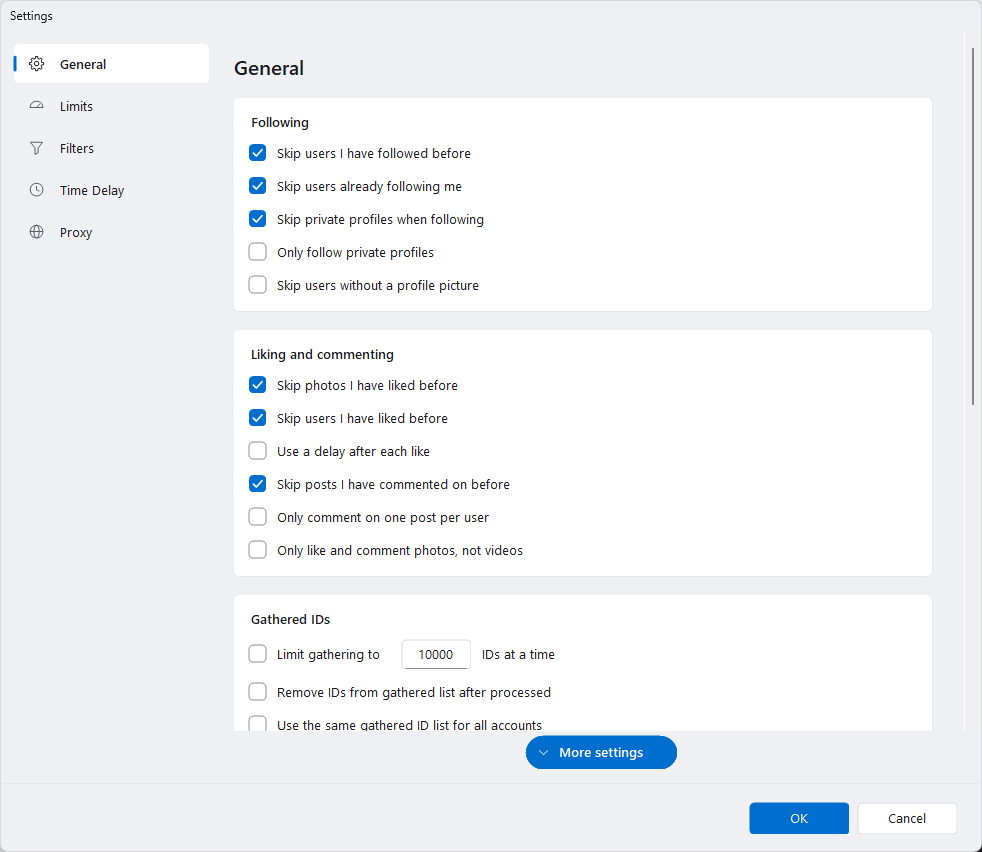Check Use the same gathered ID list option
The image size is (982, 852).
[257, 724]
